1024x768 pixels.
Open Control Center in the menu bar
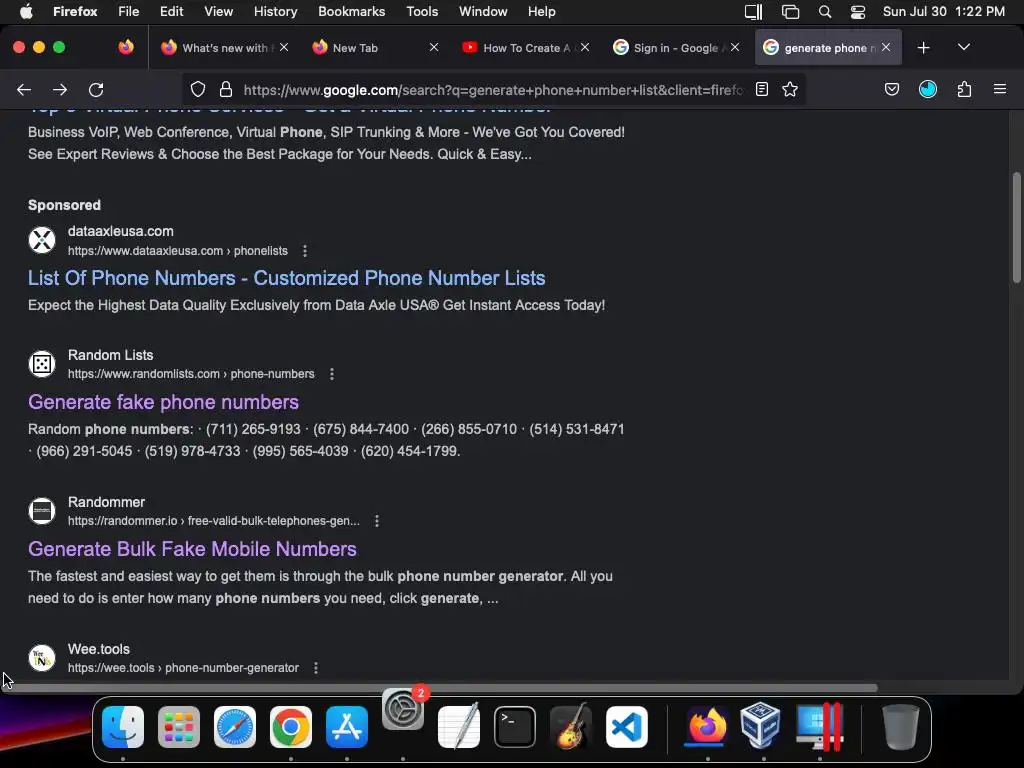(858, 12)
